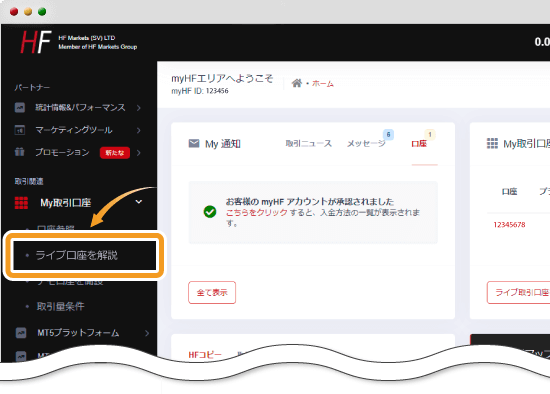Click the red 新たな badge

coord(115,153)
